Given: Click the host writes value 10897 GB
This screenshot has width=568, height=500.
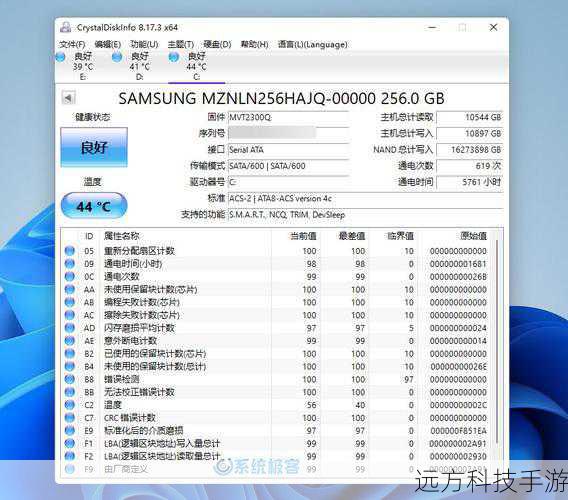Looking at the screenshot, I should coord(470,133).
